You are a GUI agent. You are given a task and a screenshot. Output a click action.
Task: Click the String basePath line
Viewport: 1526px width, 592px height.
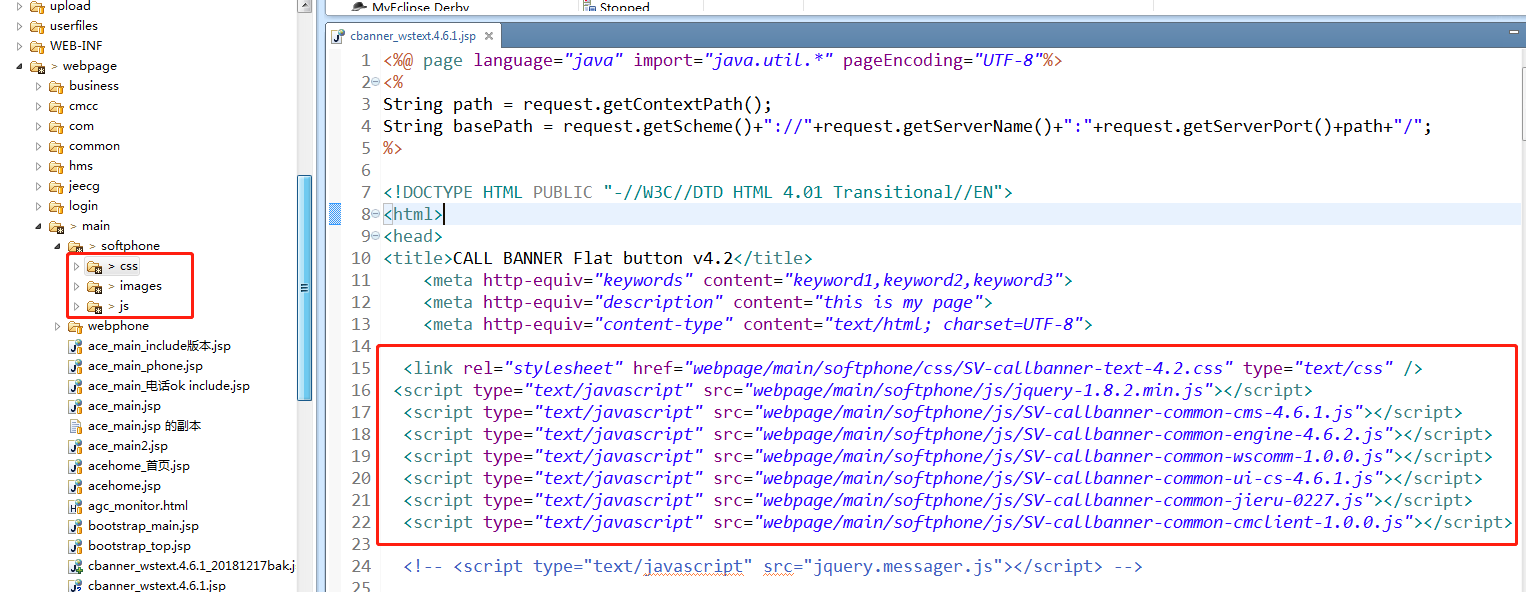[x=908, y=127]
